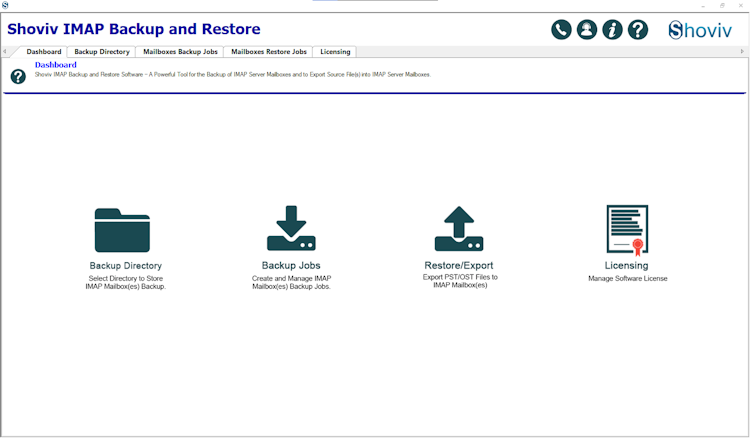Click 'Export PST/OST Files to IMAP Mailbox(es)' text
Screen dimensions: 750x438
coord(460,281)
